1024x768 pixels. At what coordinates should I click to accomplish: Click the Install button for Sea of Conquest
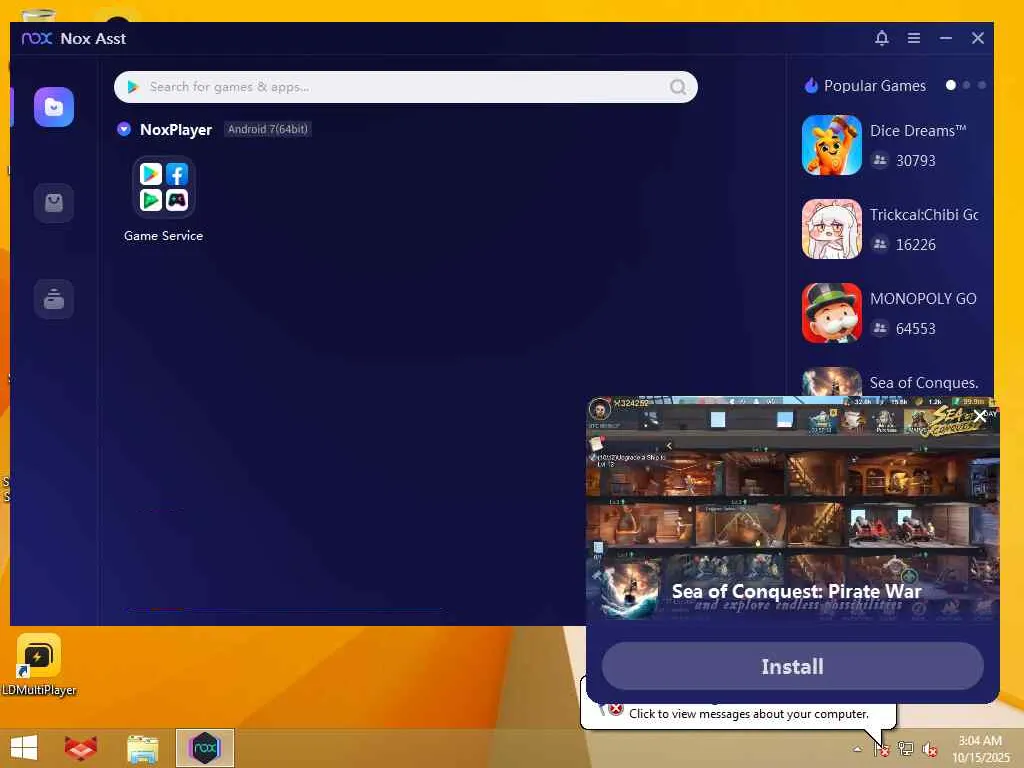click(x=792, y=666)
